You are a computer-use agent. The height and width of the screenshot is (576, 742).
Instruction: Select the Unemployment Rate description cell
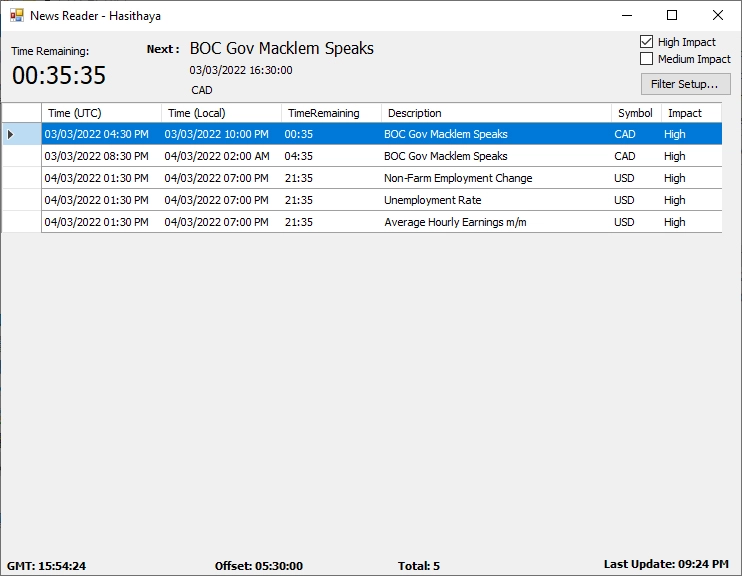tap(496, 200)
